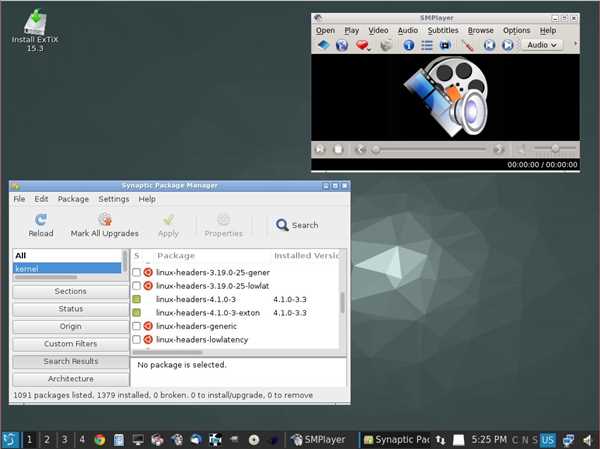The image size is (600, 449).
Task: Switch to workspace 2 on taskbar
Action: click(x=47, y=439)
